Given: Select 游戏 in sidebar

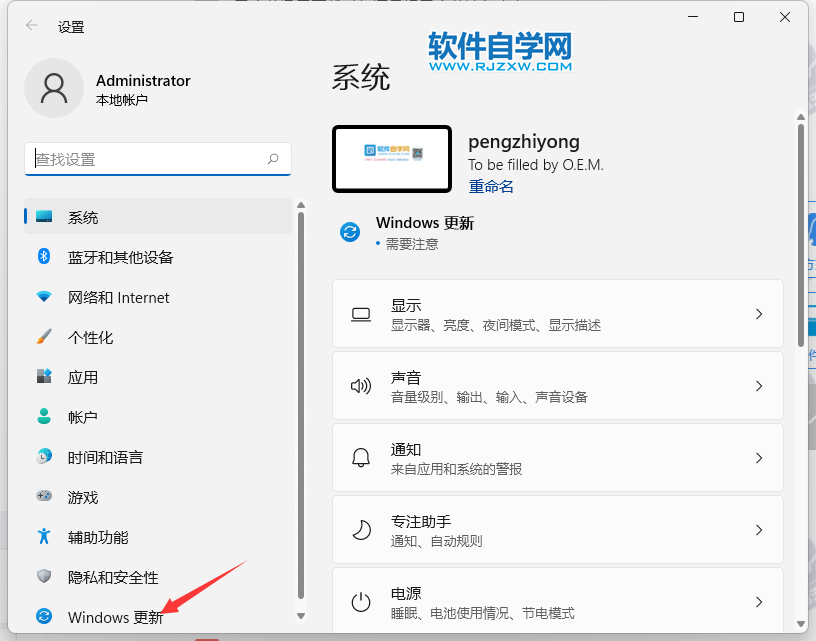Looking at the screenshot, I should 158,496.
